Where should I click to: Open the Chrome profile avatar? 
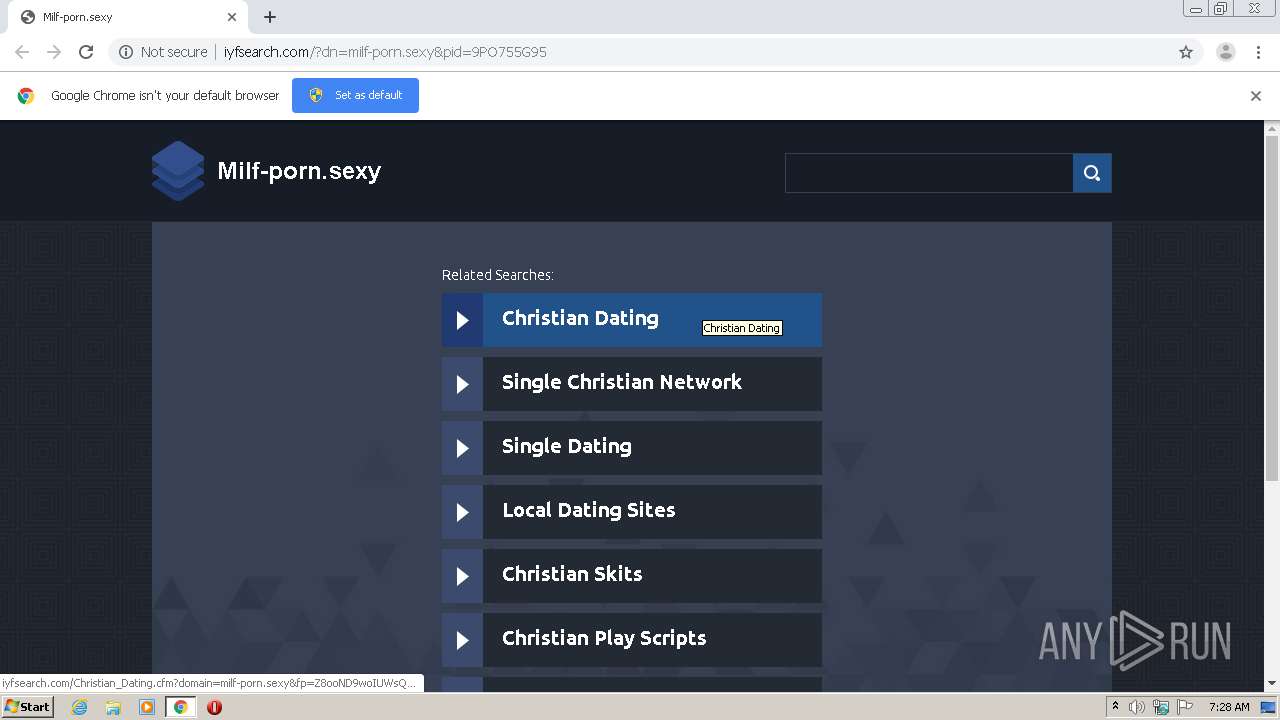click(1226, 52)
